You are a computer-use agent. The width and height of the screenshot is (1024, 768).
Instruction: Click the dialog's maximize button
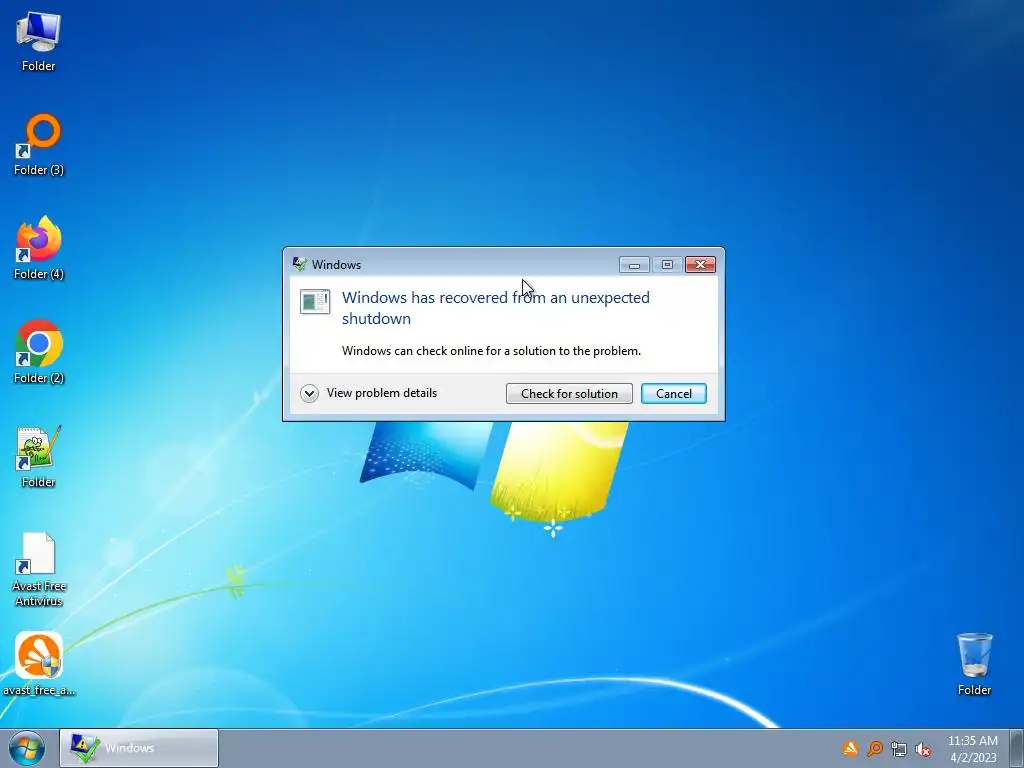[667, 264]
